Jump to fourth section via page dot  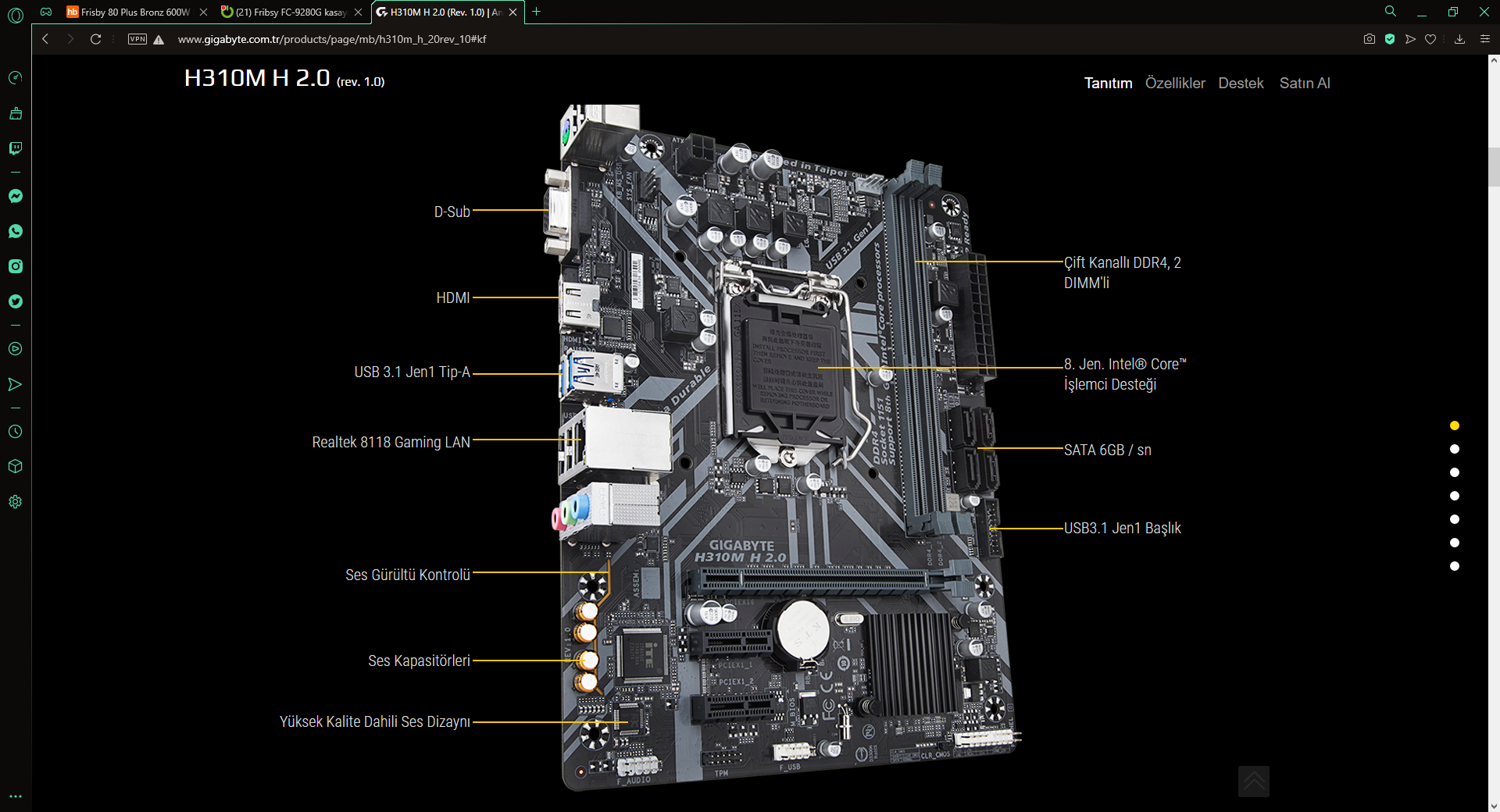[1455, 496]
